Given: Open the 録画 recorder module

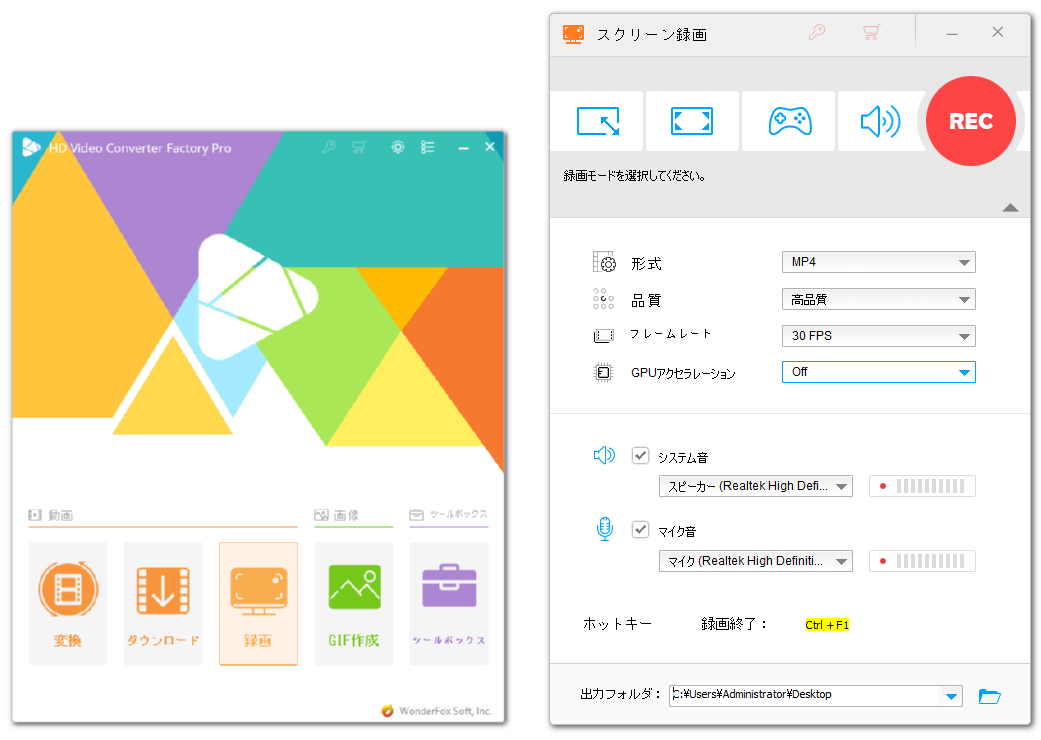Looking at the screenshot, I should (x=258, y=604).
